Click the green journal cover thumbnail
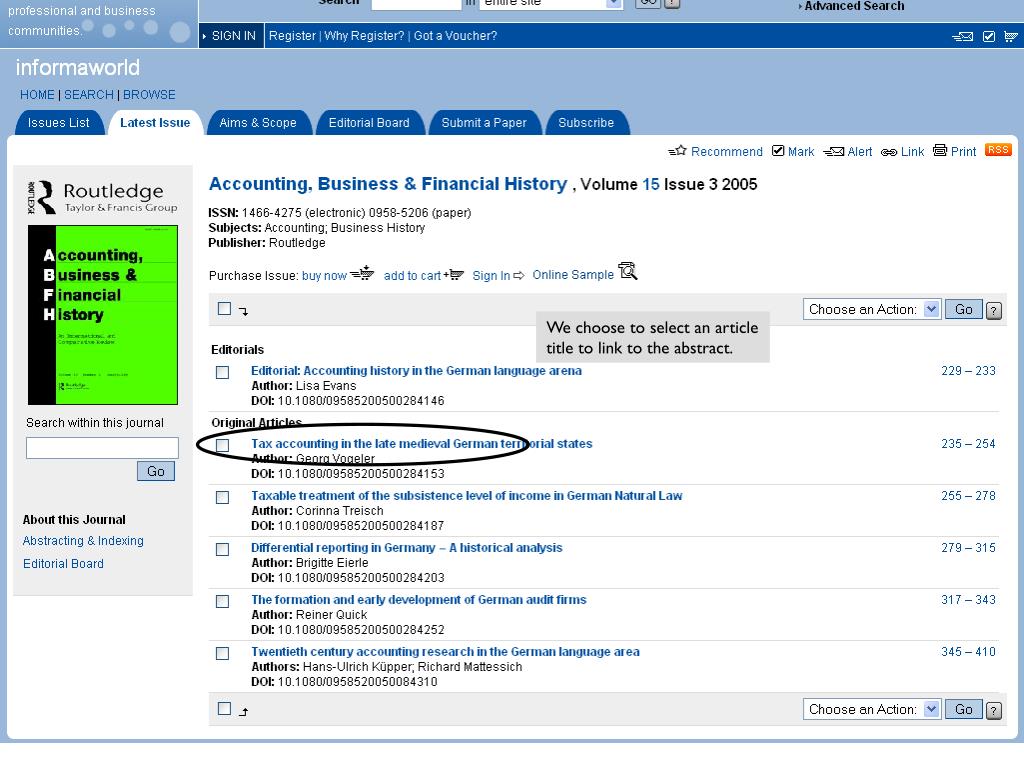 coord(103,315)
